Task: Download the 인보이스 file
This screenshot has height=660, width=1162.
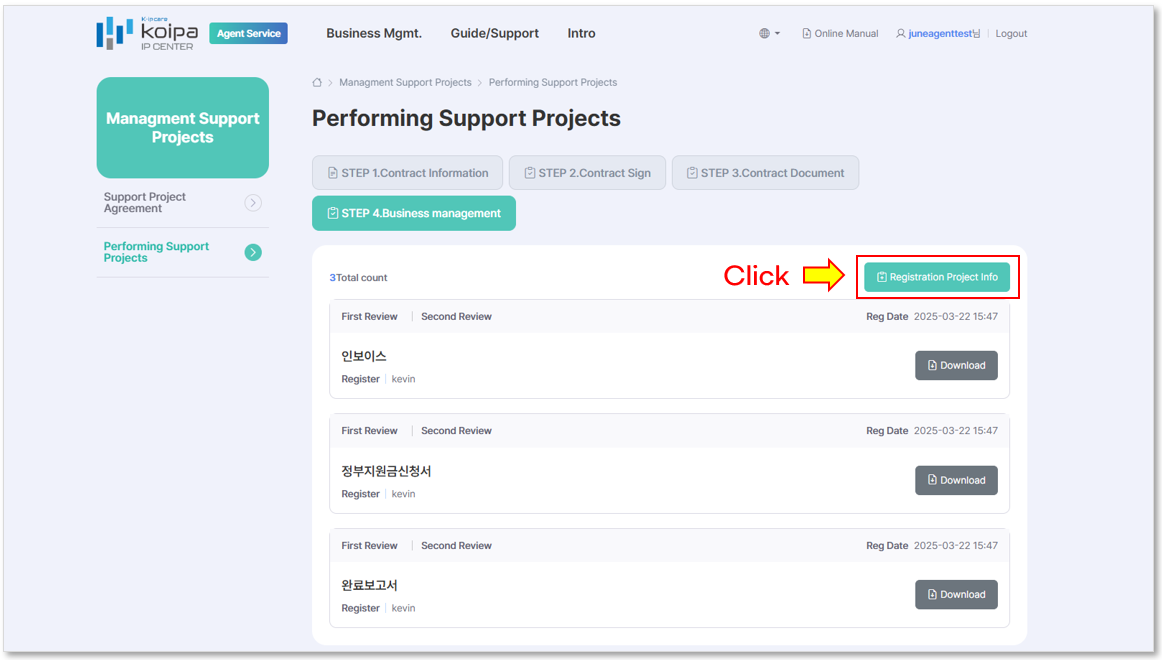Action: 956,365
